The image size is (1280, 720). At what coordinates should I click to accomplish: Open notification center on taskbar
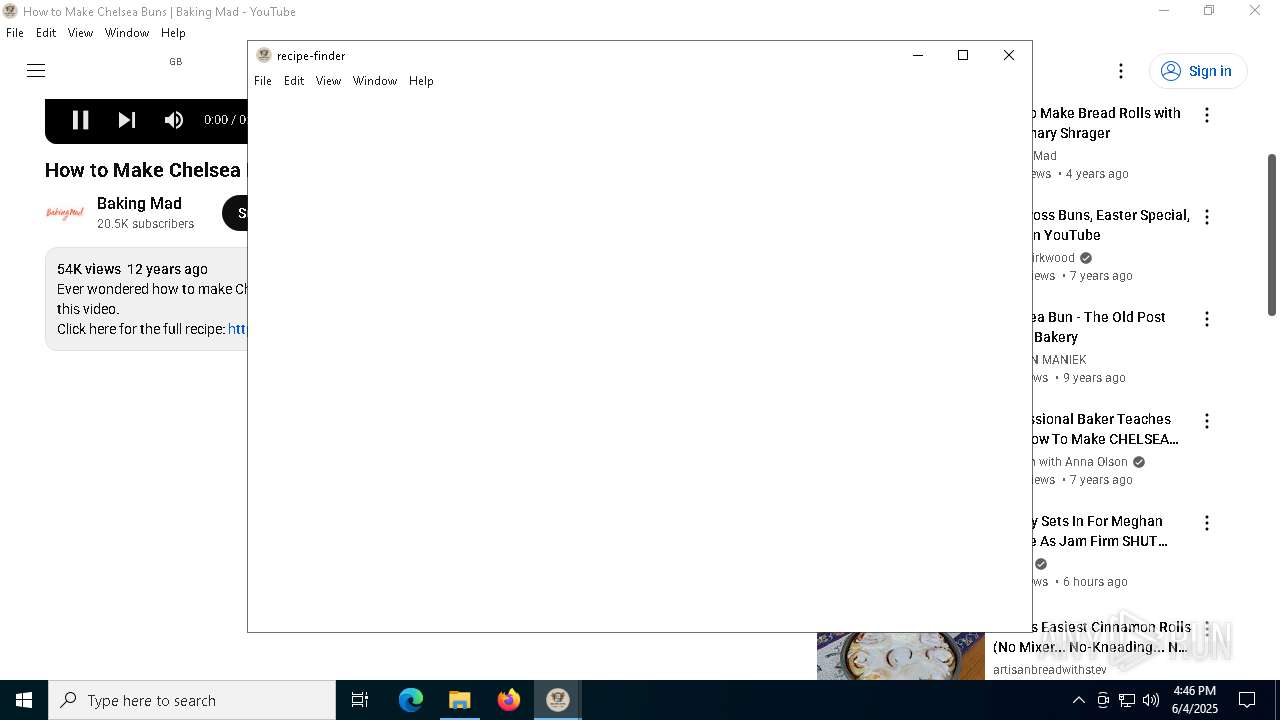(1247, 700)
